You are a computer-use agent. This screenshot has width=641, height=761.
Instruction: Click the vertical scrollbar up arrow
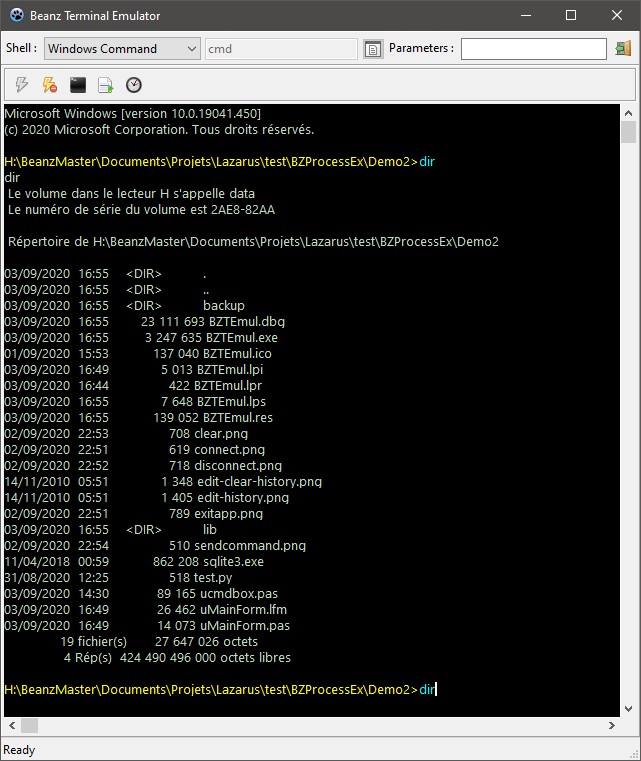pos(628,112)
